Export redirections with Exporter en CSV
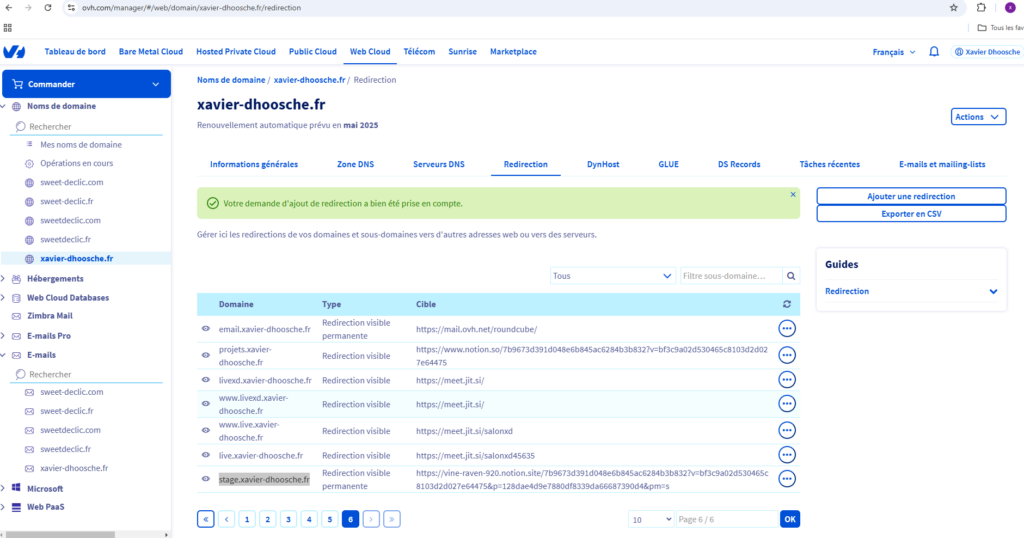Screen dimensions: 1024x538 (x=910, y=214)
